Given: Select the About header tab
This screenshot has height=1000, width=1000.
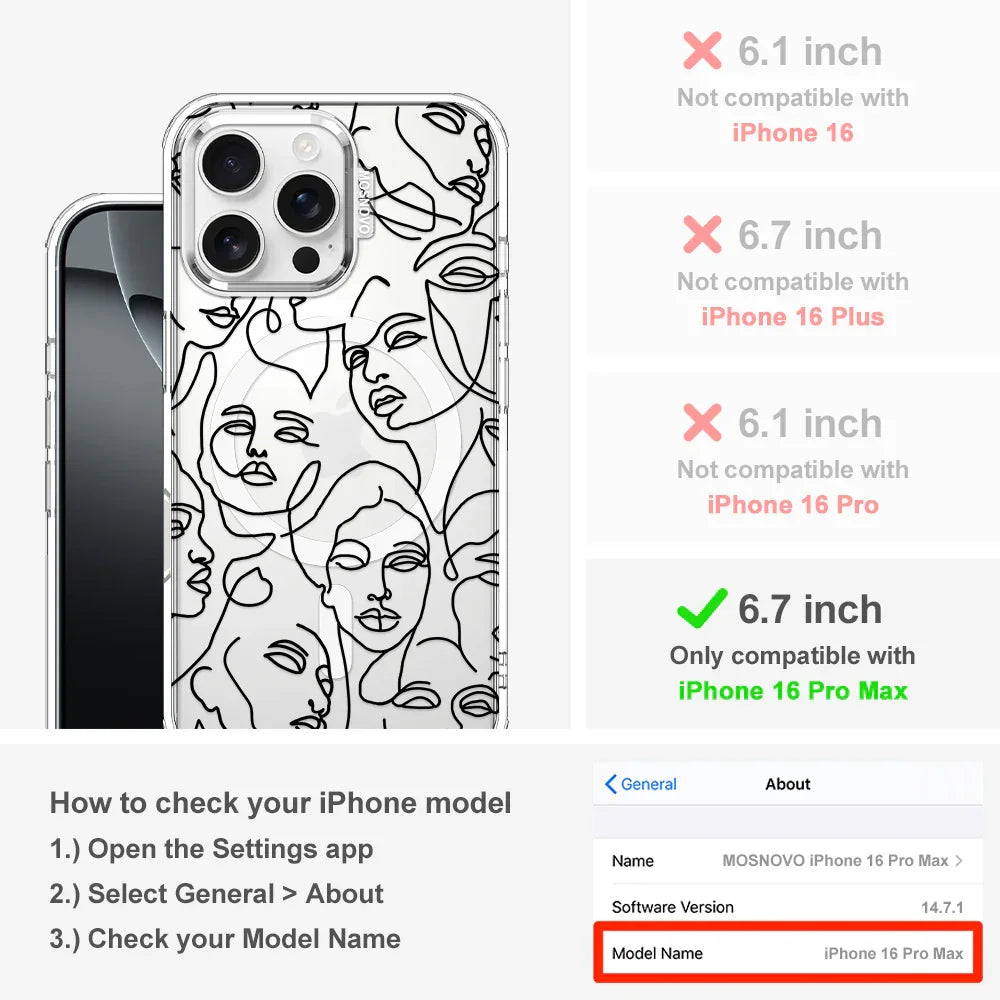Looking at the screenshot, I should coord(787,784).
